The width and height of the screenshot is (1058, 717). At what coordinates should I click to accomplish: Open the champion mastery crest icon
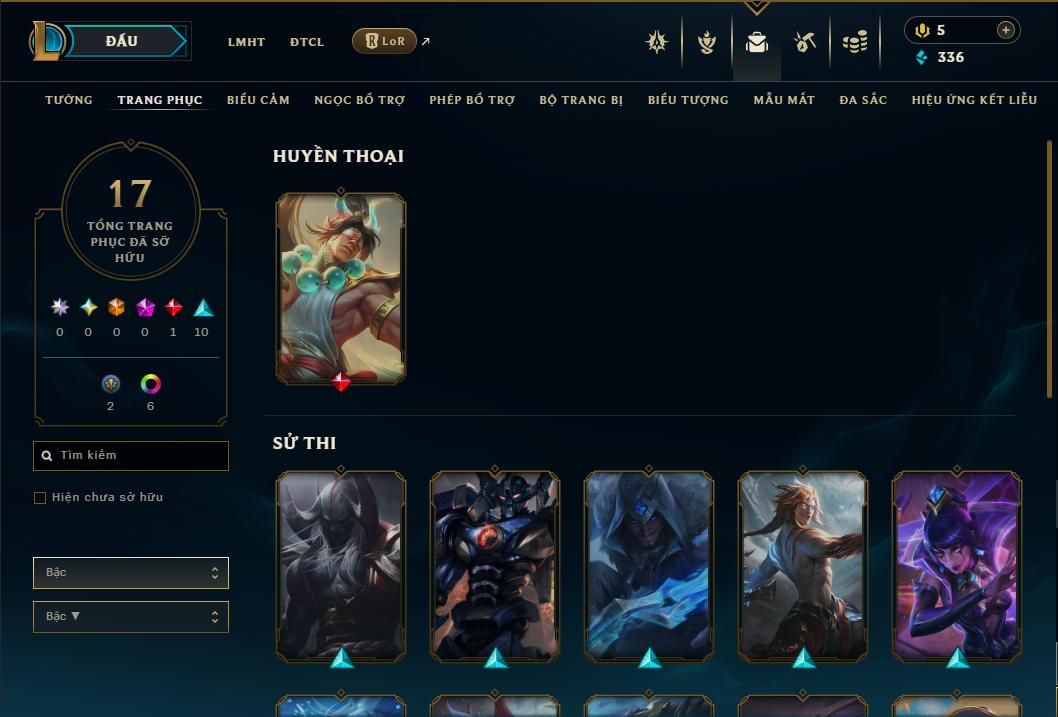click(657, 42)
